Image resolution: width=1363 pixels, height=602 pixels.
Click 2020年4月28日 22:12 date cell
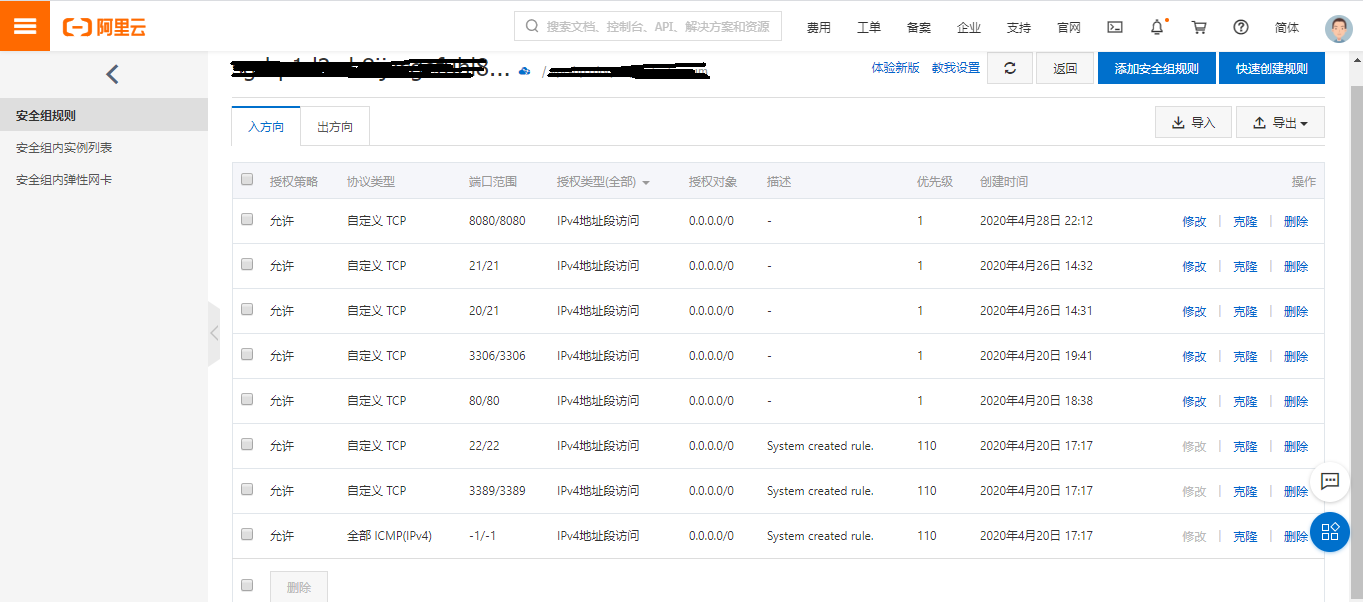pos(1036,221)
